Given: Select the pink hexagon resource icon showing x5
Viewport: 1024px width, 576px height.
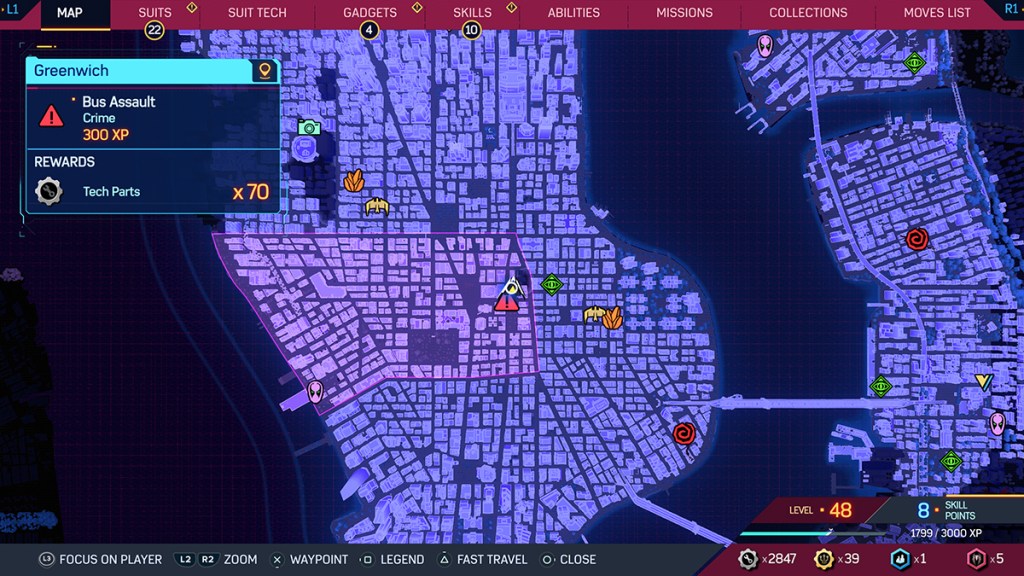Looking at the screenshot, I should coord(976,559).
